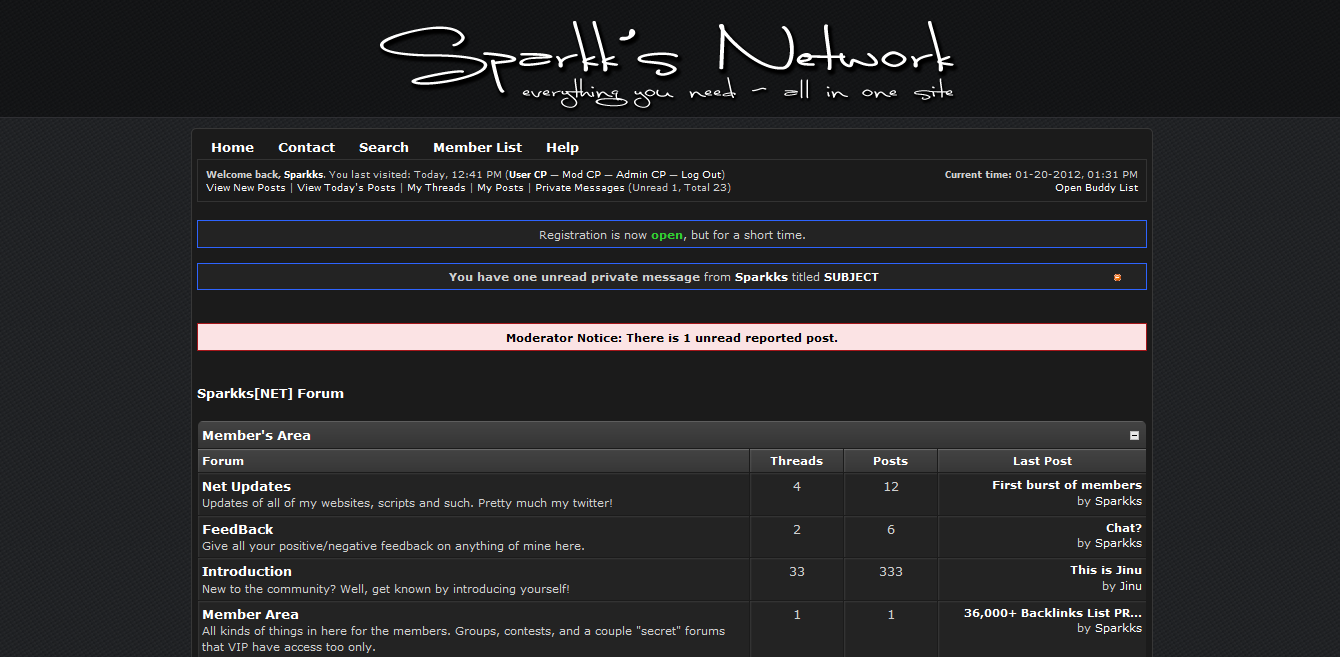Open the Contact page
1340x657 pixels.
point(306,147)
